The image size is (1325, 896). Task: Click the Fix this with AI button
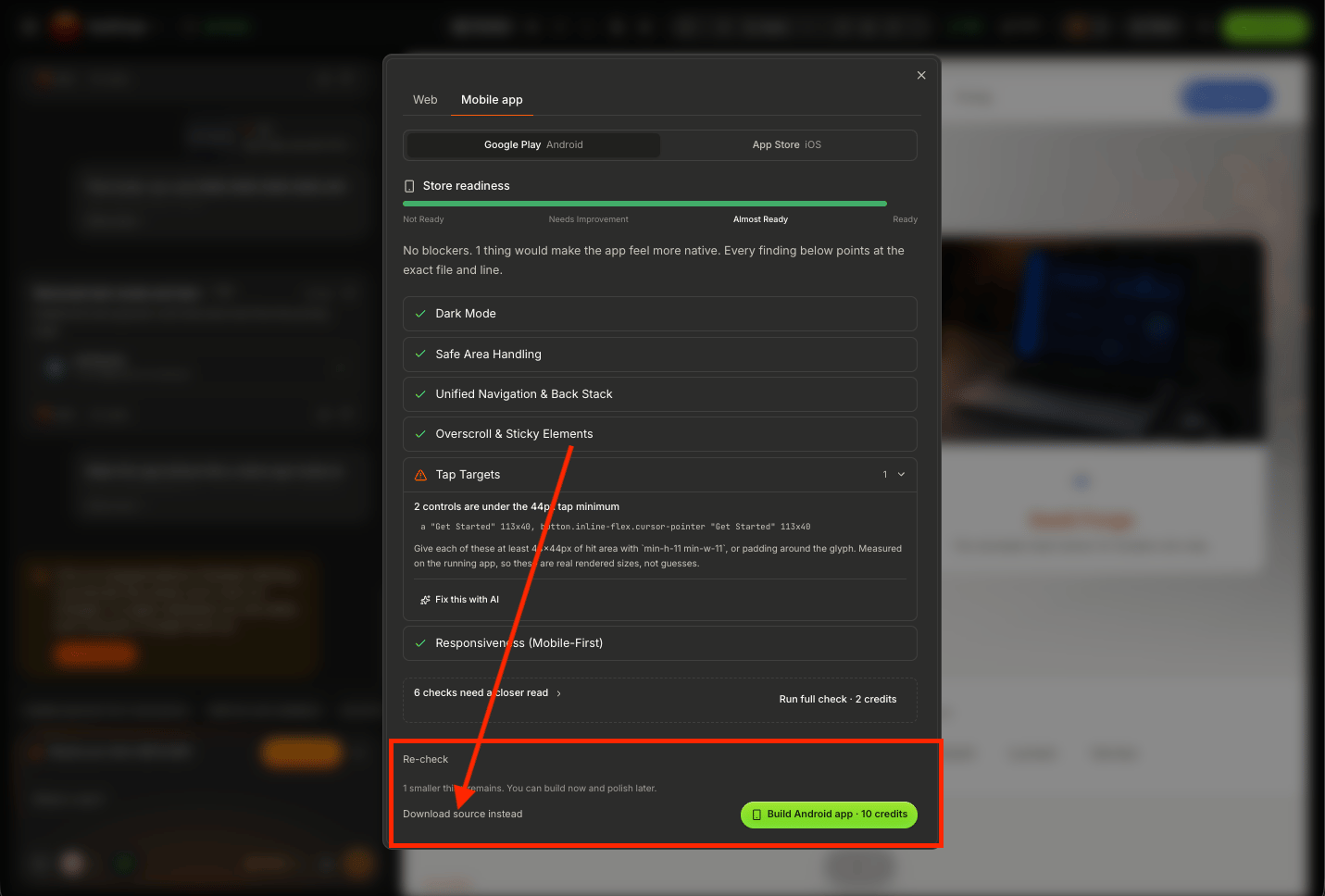click(x=460, y=599)
